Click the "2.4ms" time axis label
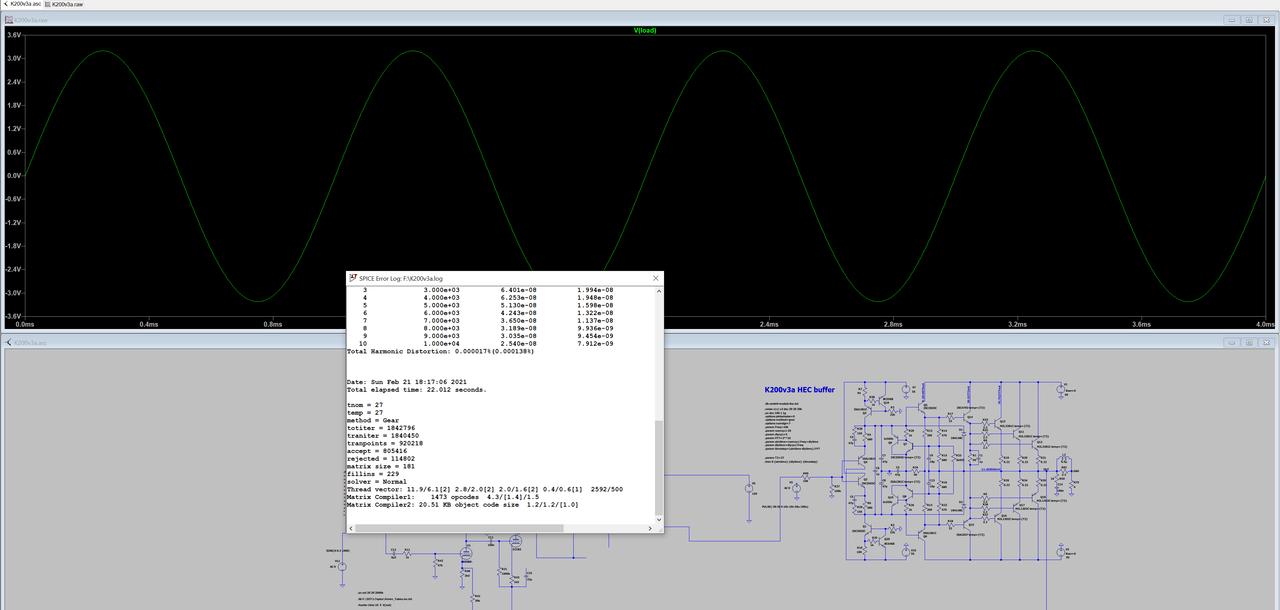 point(769,324)
